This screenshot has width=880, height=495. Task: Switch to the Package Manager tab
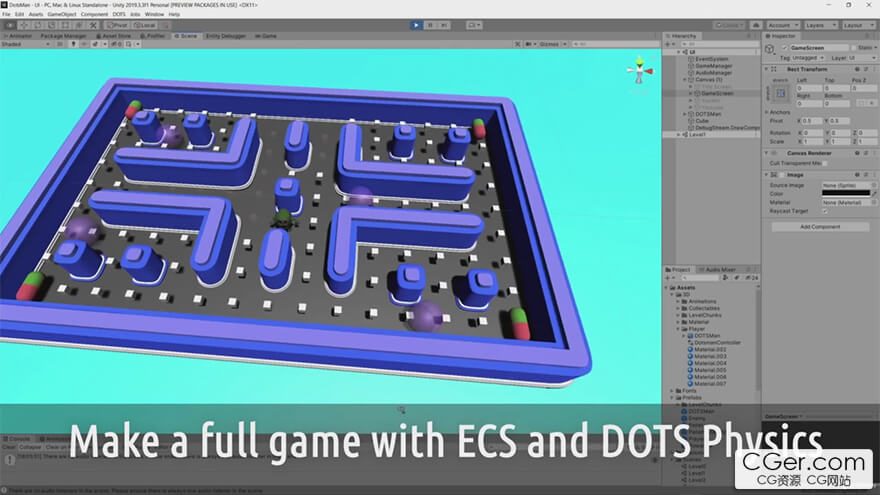(x=63, y=36)
